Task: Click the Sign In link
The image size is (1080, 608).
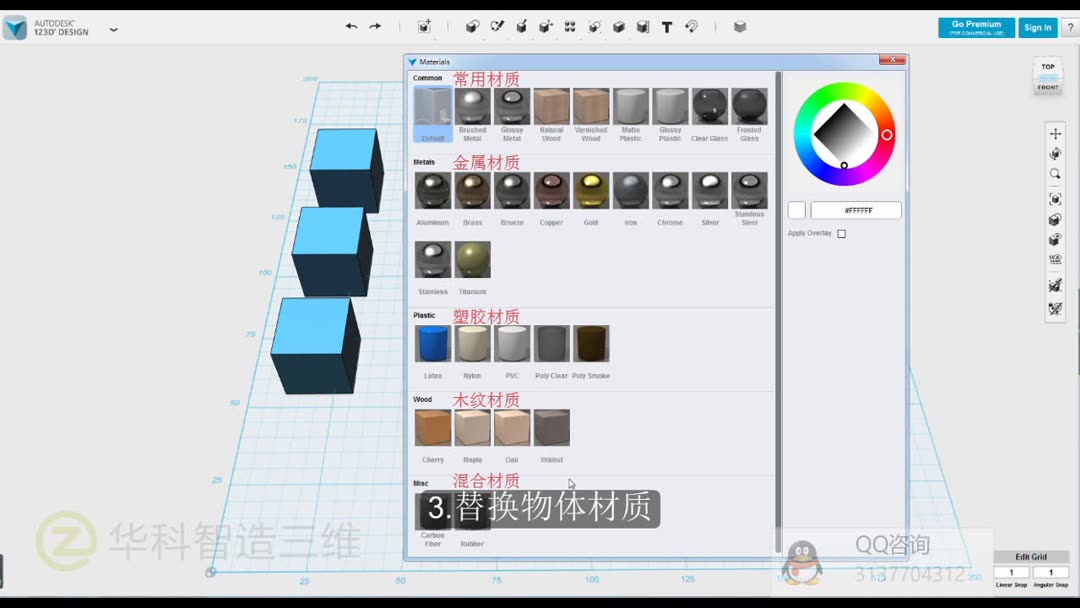Action: coord(1037,27)
